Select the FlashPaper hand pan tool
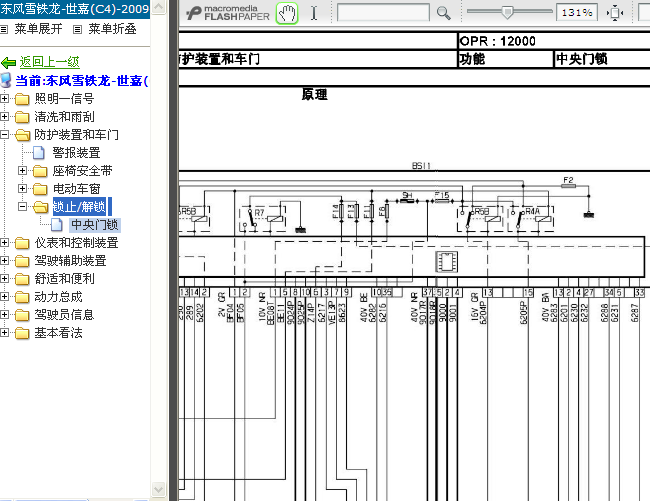Viewport: 650px width, 501px height. [x=287, y=13]
